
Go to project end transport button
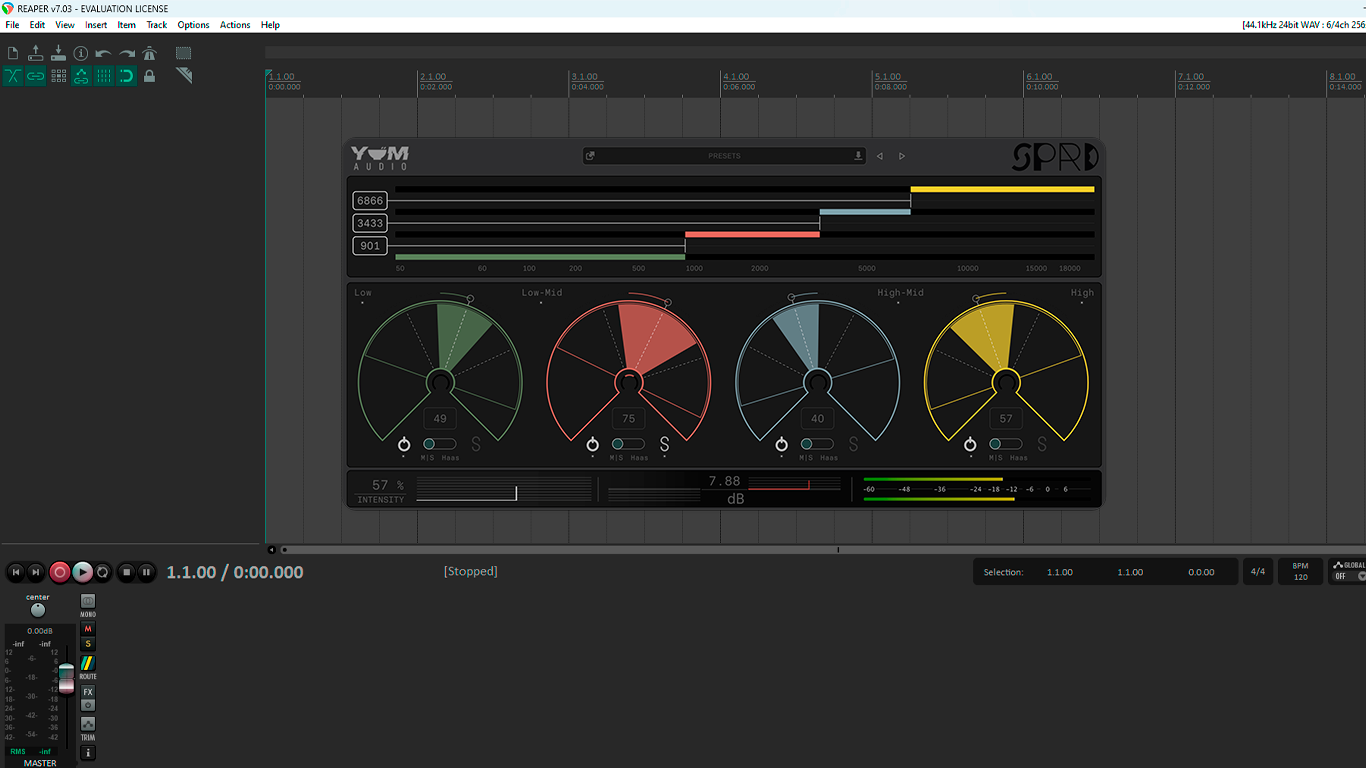point(36,572)
